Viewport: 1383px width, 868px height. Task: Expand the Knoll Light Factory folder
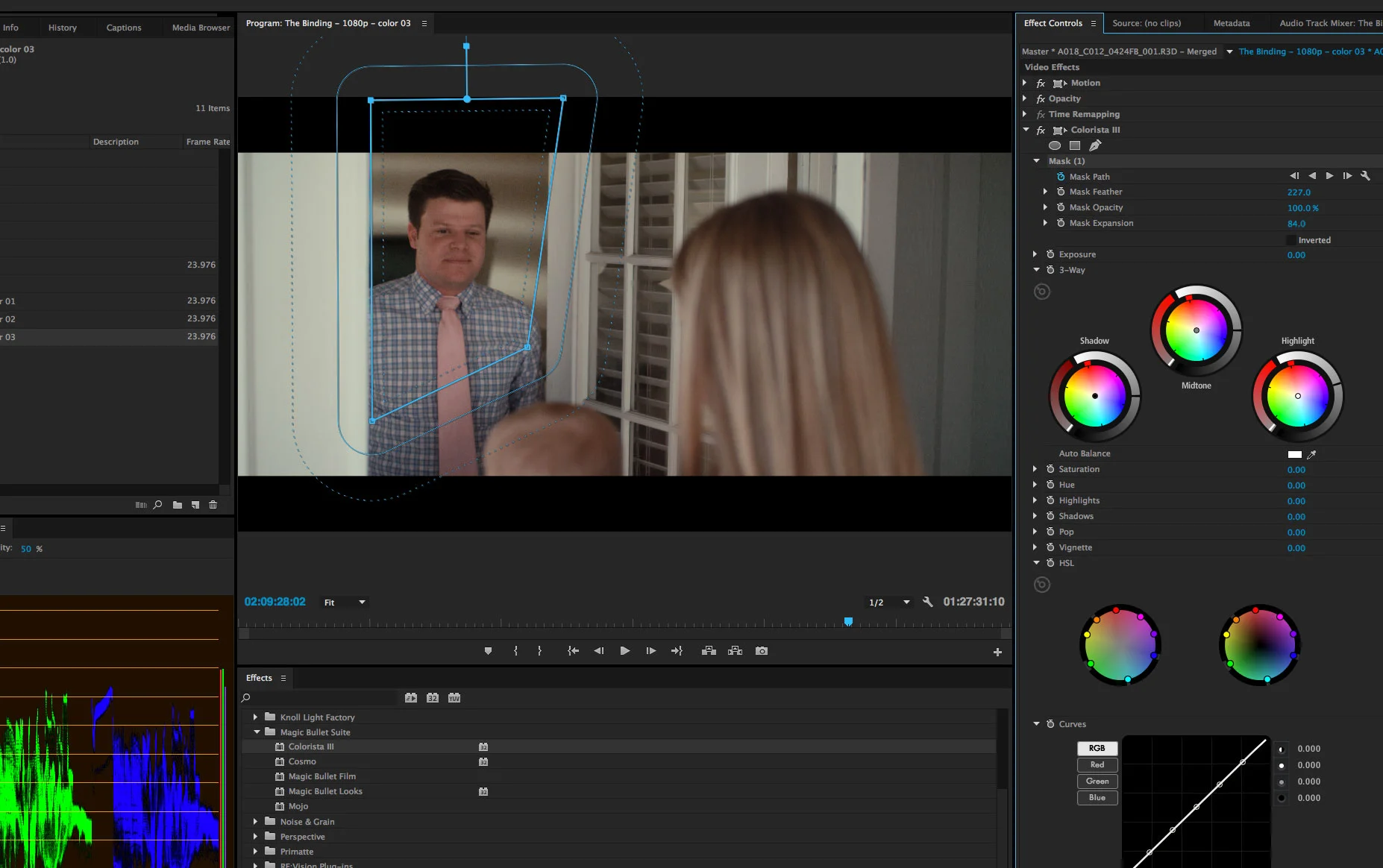point(255,717)
